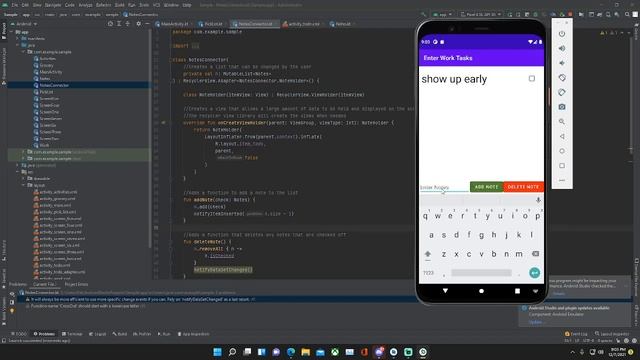Open Project panel settings gear
Viewport: 640px width, 360px height.
tap(139, 24)
